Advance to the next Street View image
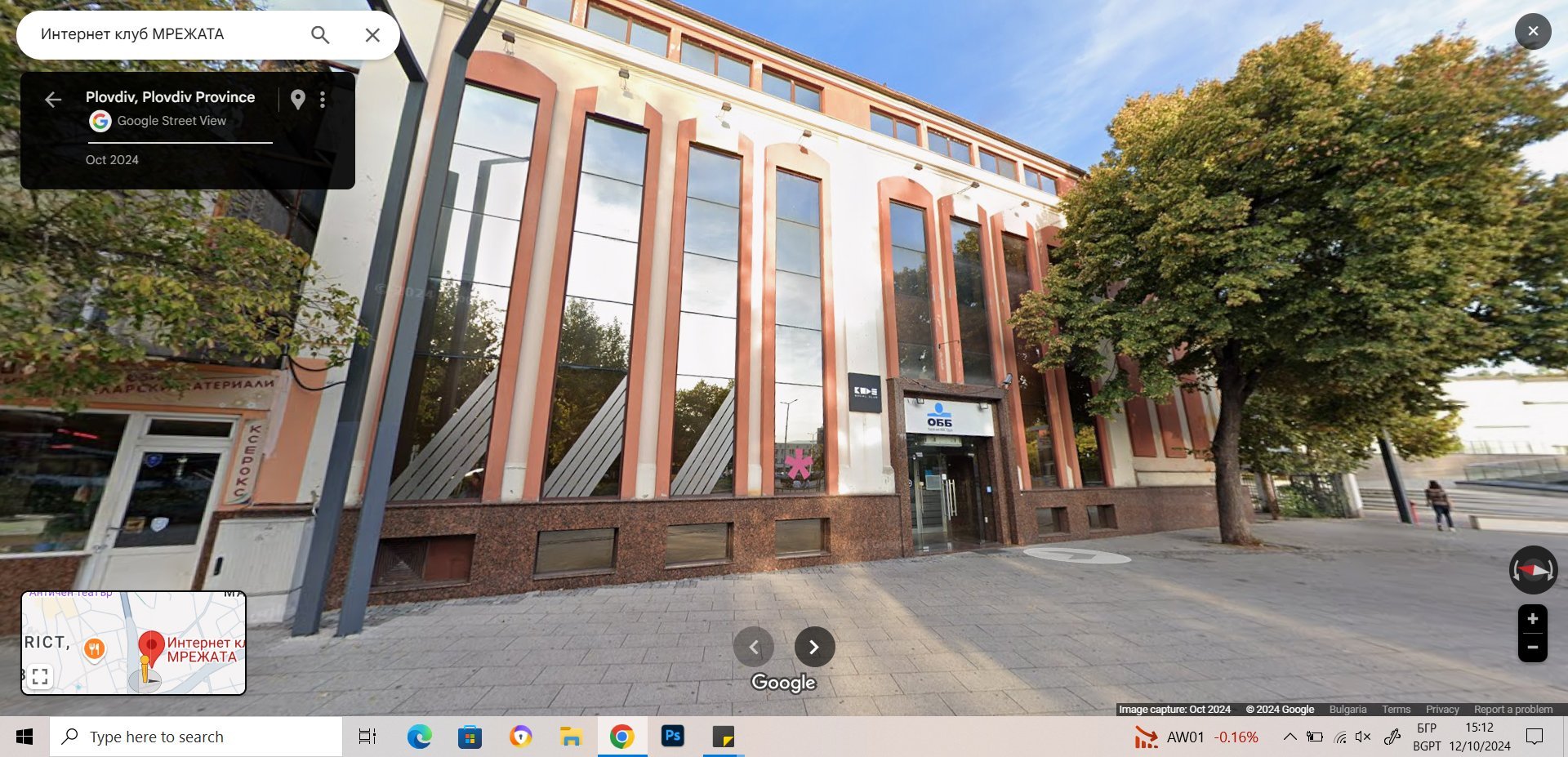Image resolution: width=1568 pixels, height=757 pixels. point(814,648)
